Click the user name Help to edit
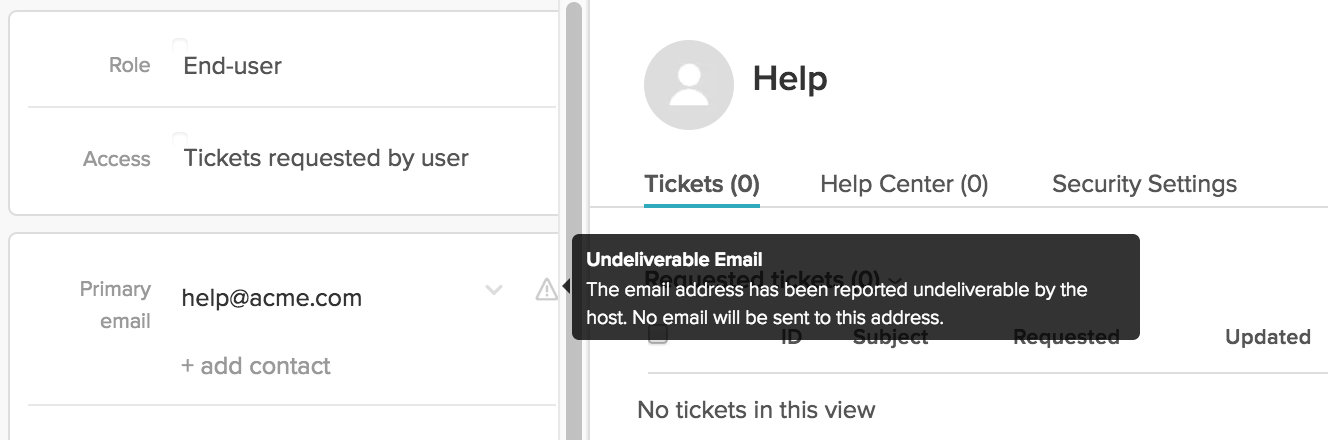The height and width of the screenshot is (440, 1328). (790, 77)
